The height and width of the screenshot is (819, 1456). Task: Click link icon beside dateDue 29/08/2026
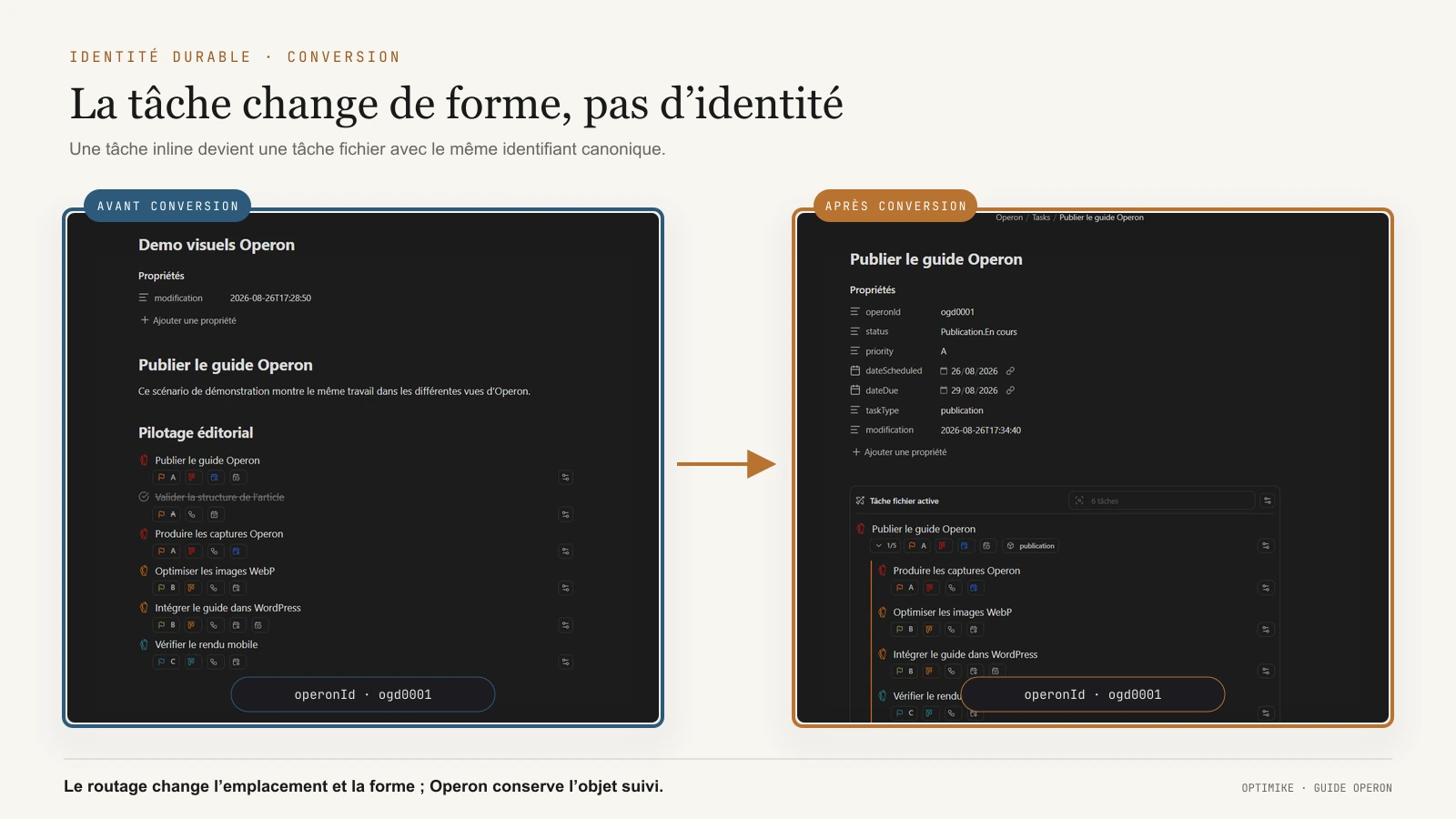pos(1010,390)
